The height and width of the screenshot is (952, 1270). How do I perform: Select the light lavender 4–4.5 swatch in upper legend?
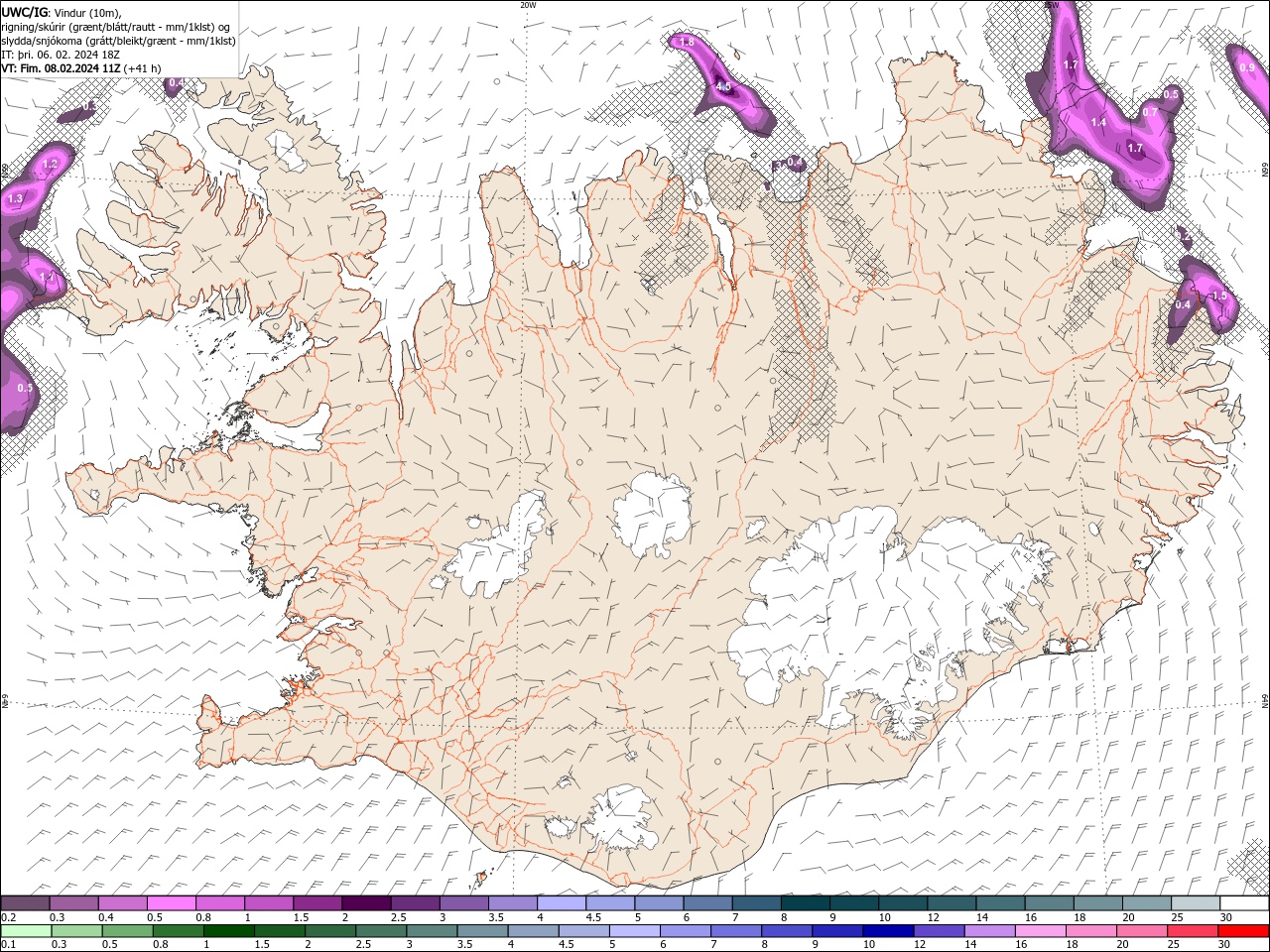(562, 903)
